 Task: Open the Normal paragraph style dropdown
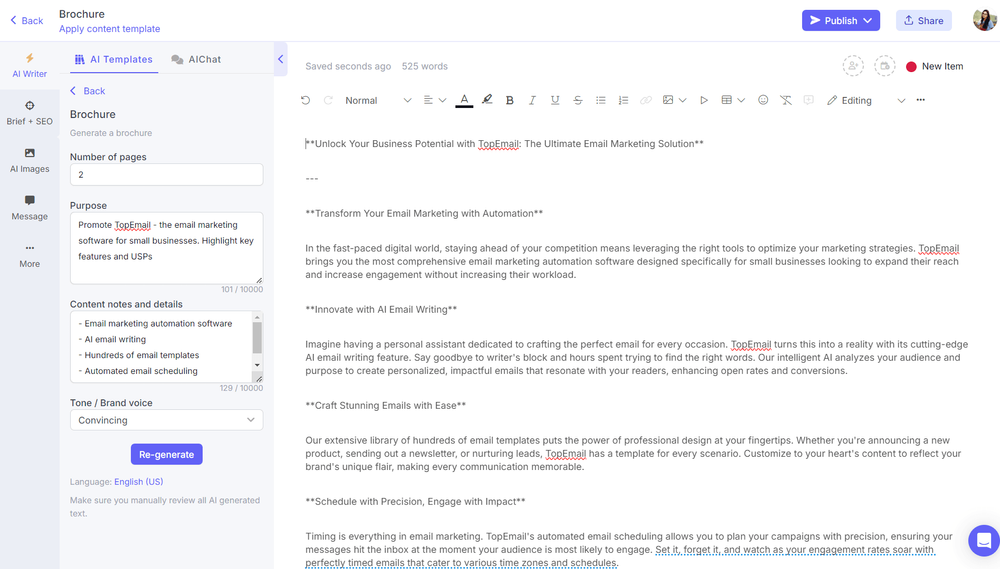pyautogui.click(x=378, y=100)
